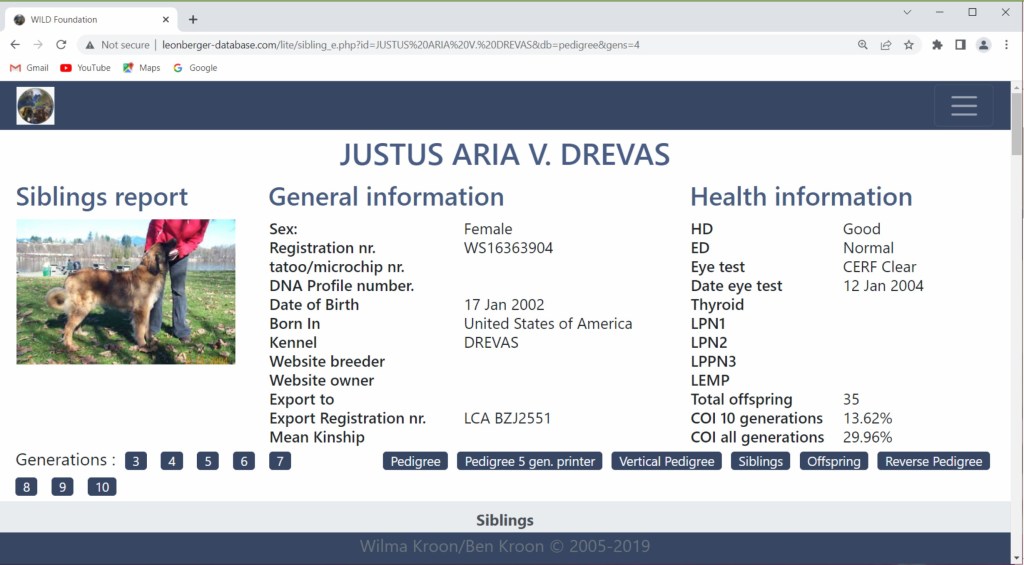Click the JUSTUS ARIA V. DREVAS heading
The image size is (1024, 565).
point(505,155)
